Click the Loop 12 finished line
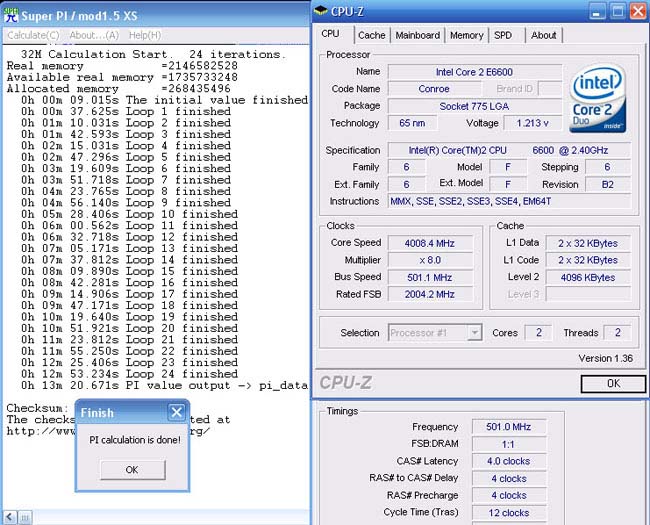Image resolution: width=650 pixels, height=525 pixels. pos(129,237)
